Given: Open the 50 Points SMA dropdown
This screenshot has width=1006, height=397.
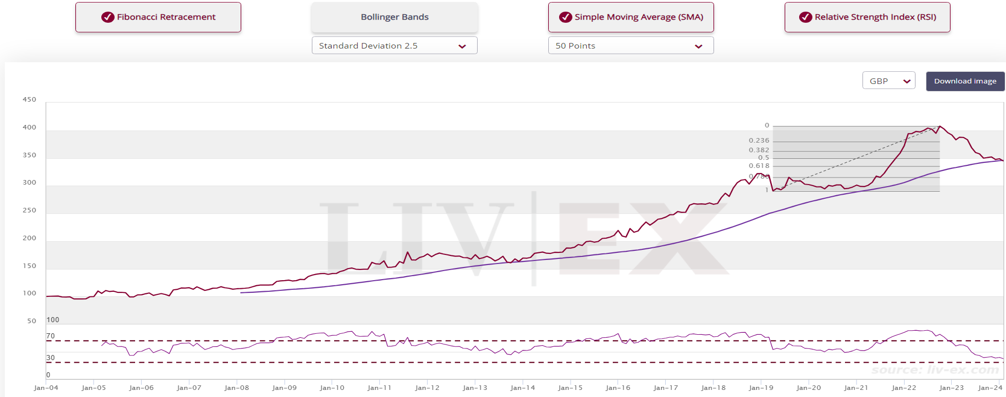Looking at the screenshot, I should 631,46.
